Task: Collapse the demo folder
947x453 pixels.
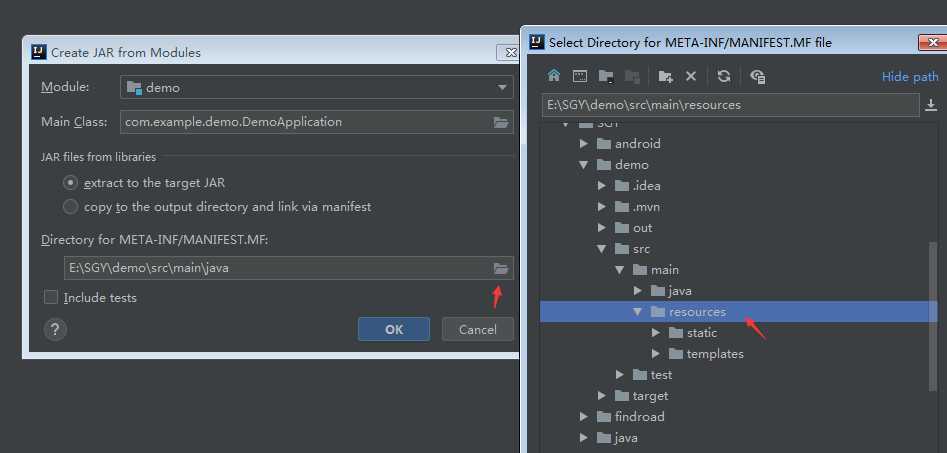Action: (583, 164)
